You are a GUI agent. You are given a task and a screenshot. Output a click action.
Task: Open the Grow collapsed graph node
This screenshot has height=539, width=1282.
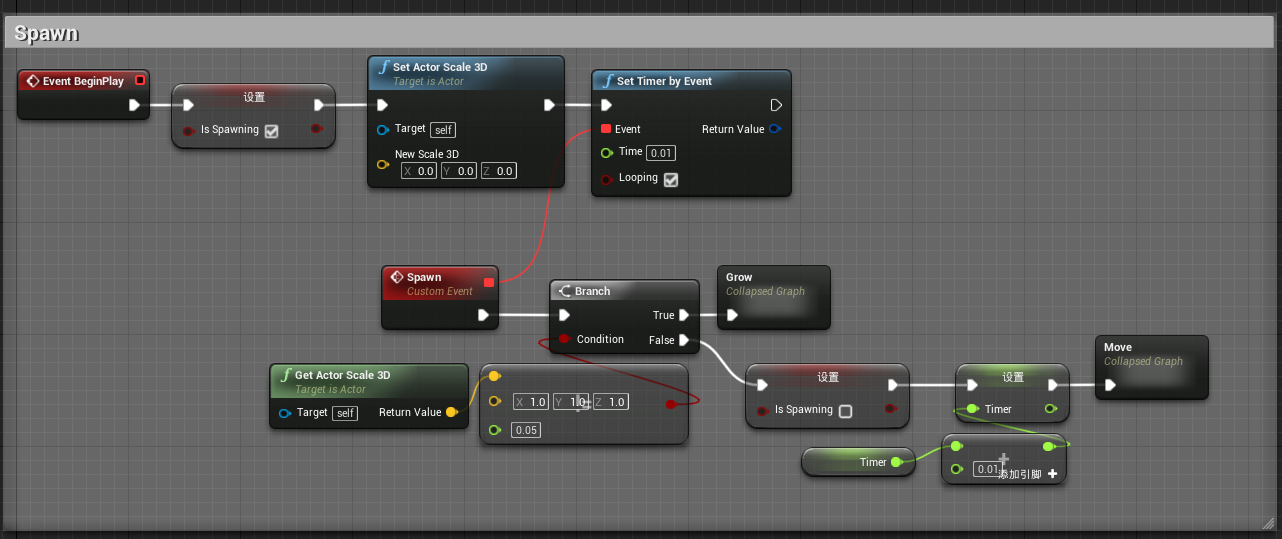pyautogui.click(x=773, y=296)
